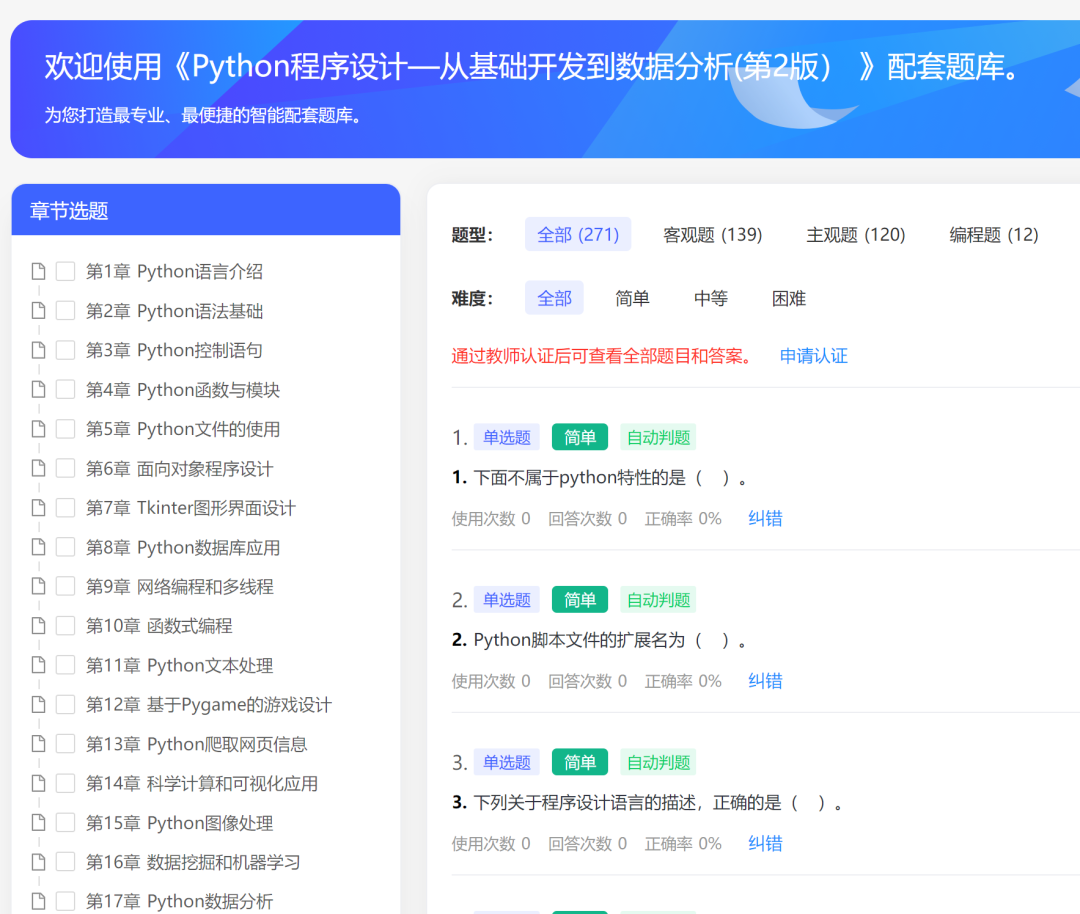This screenshot has width=1080, height=914.
Task: Click 纠错 for question 2
Action: tap(765, 681)
